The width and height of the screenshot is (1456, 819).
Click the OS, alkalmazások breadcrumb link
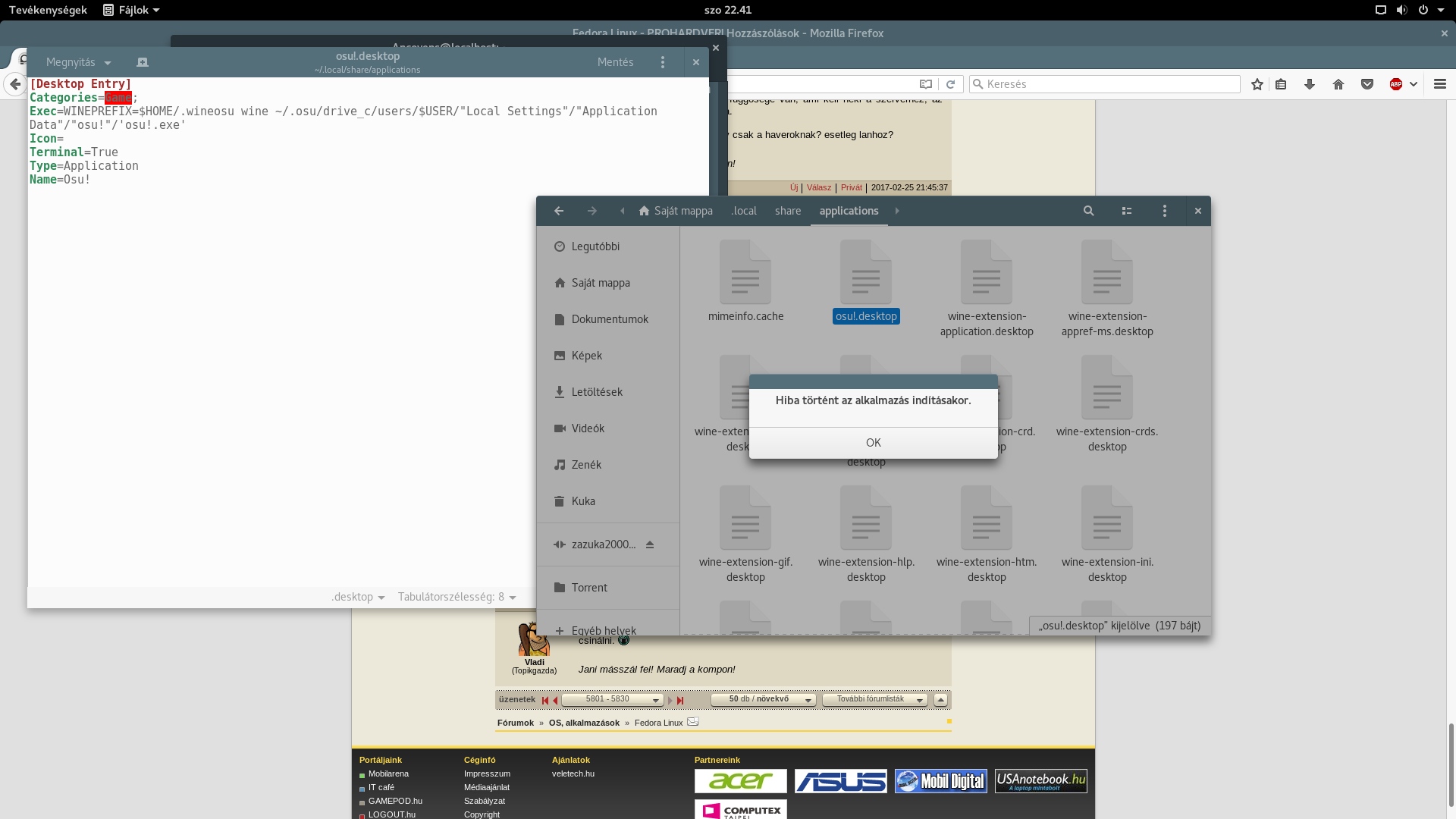(x=584, y=723)
